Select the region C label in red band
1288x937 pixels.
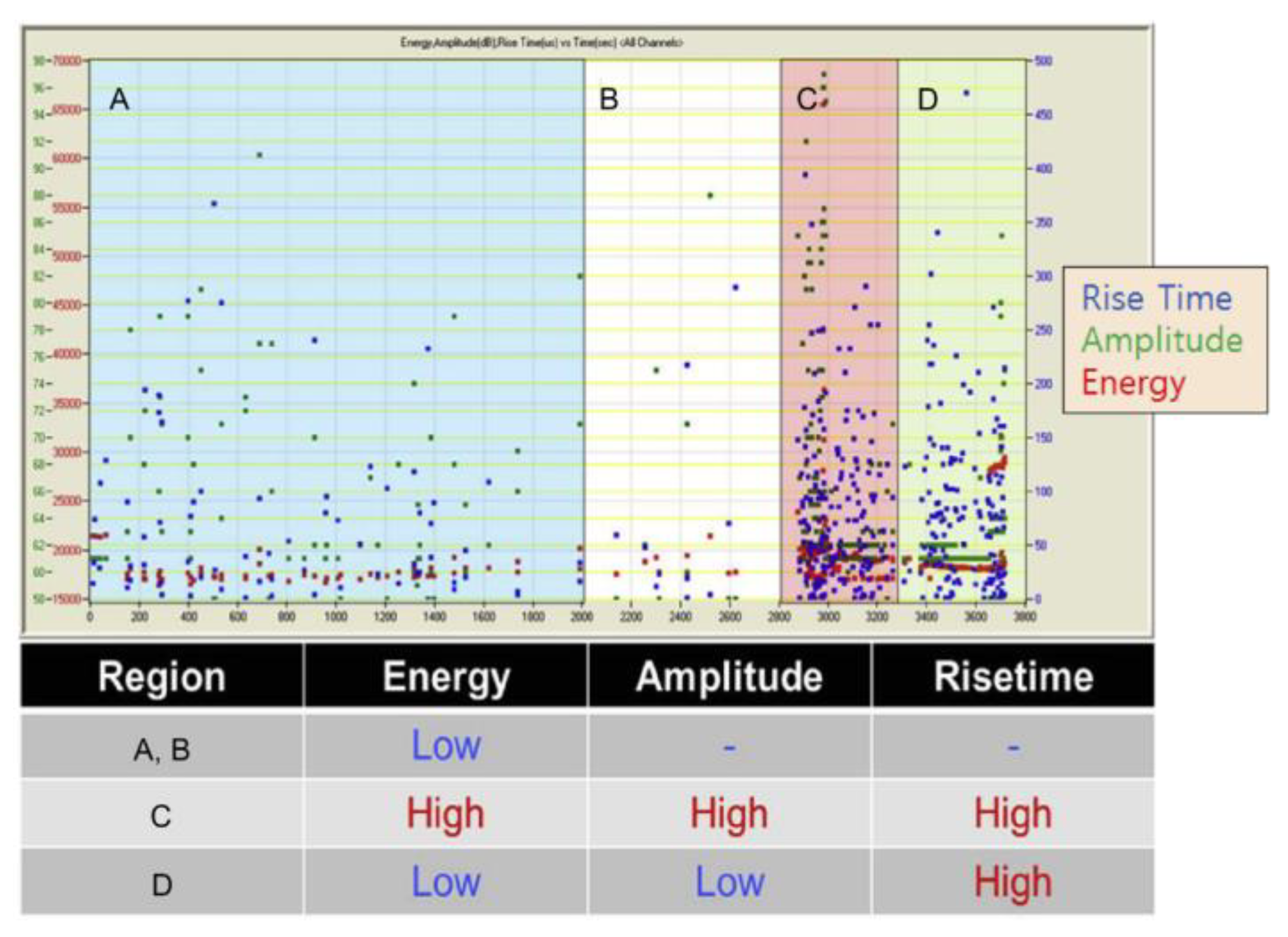[806, 100]
